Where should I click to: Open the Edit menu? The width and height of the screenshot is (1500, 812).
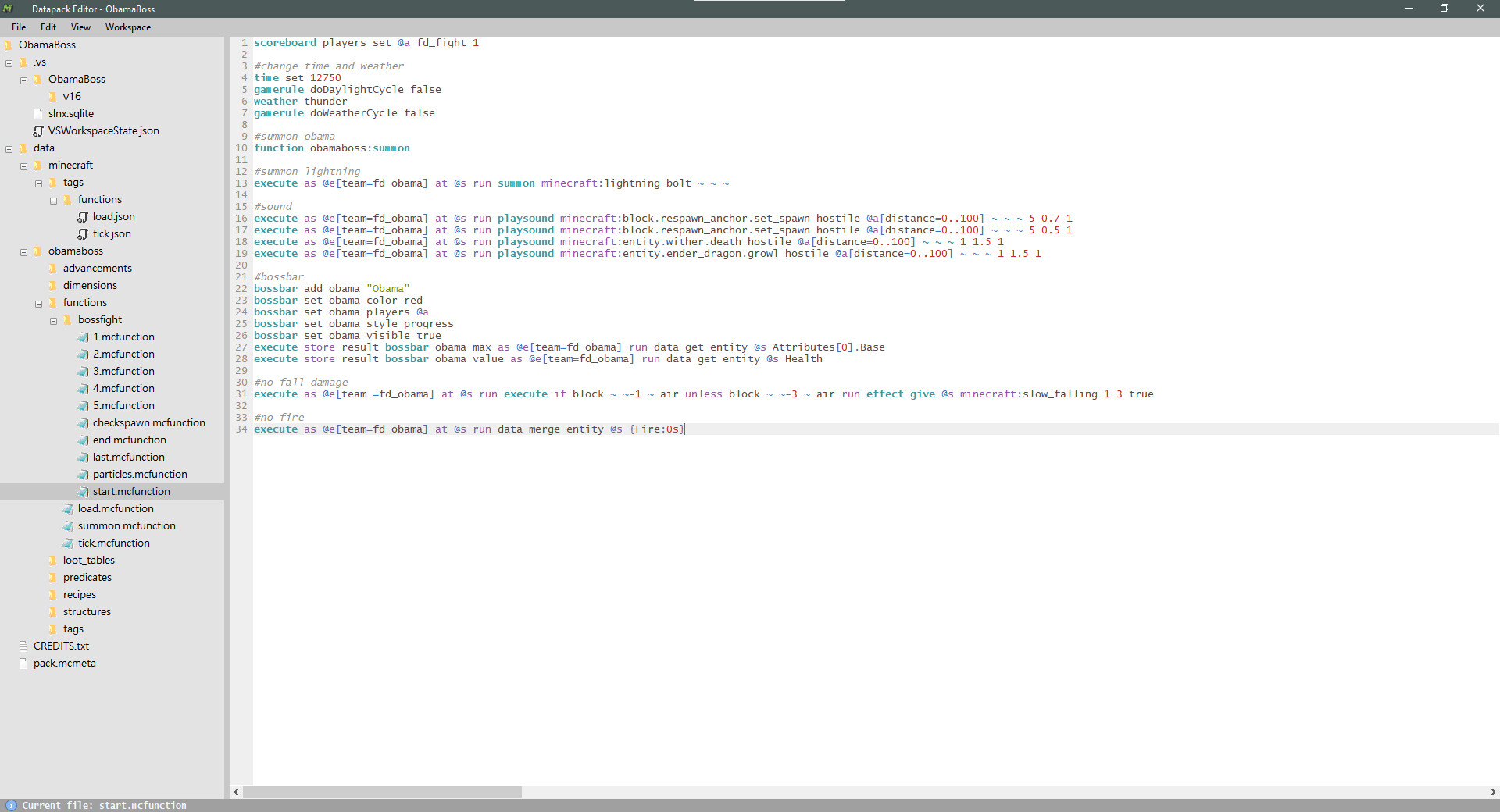tap(48, 27)
